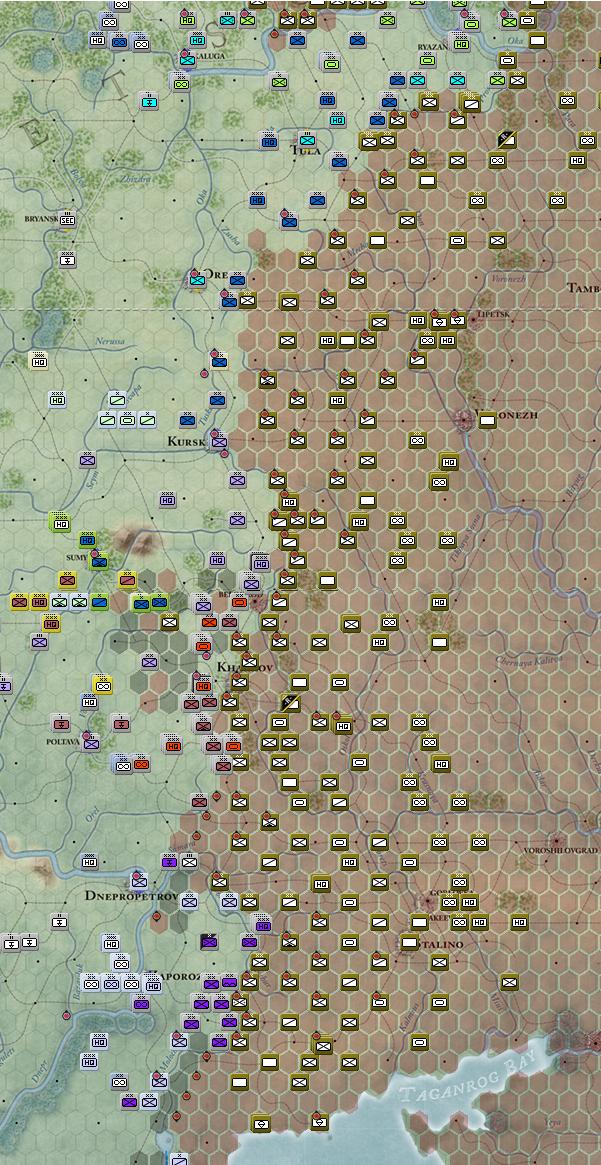Select the cream HQ counter southwest of Nerussa
This screenshot has height=1165, width=601.
(38, 361)
